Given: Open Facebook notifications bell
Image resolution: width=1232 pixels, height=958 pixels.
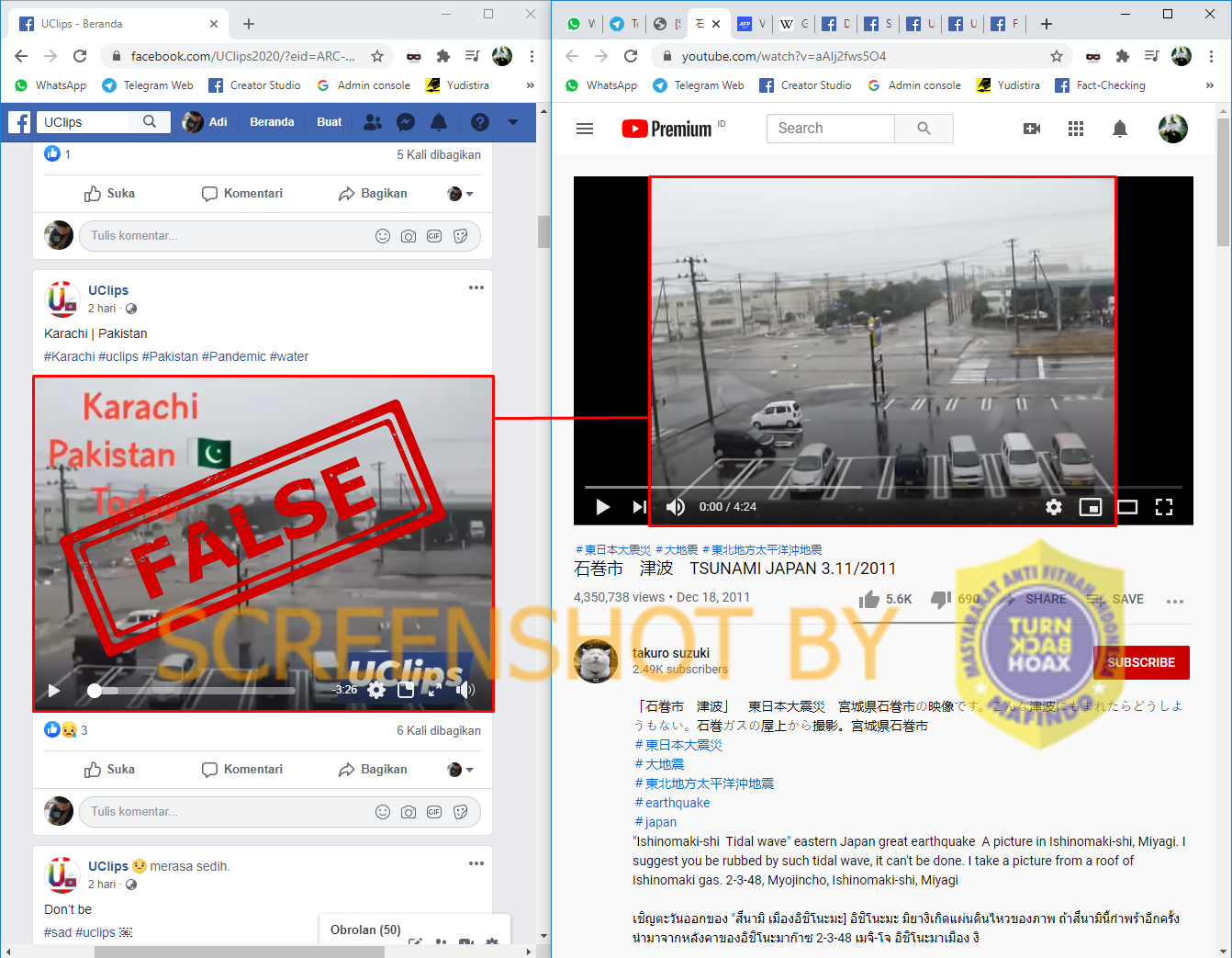Looking at the screenshot, I should pyautogui.click(x=439, y=122).
